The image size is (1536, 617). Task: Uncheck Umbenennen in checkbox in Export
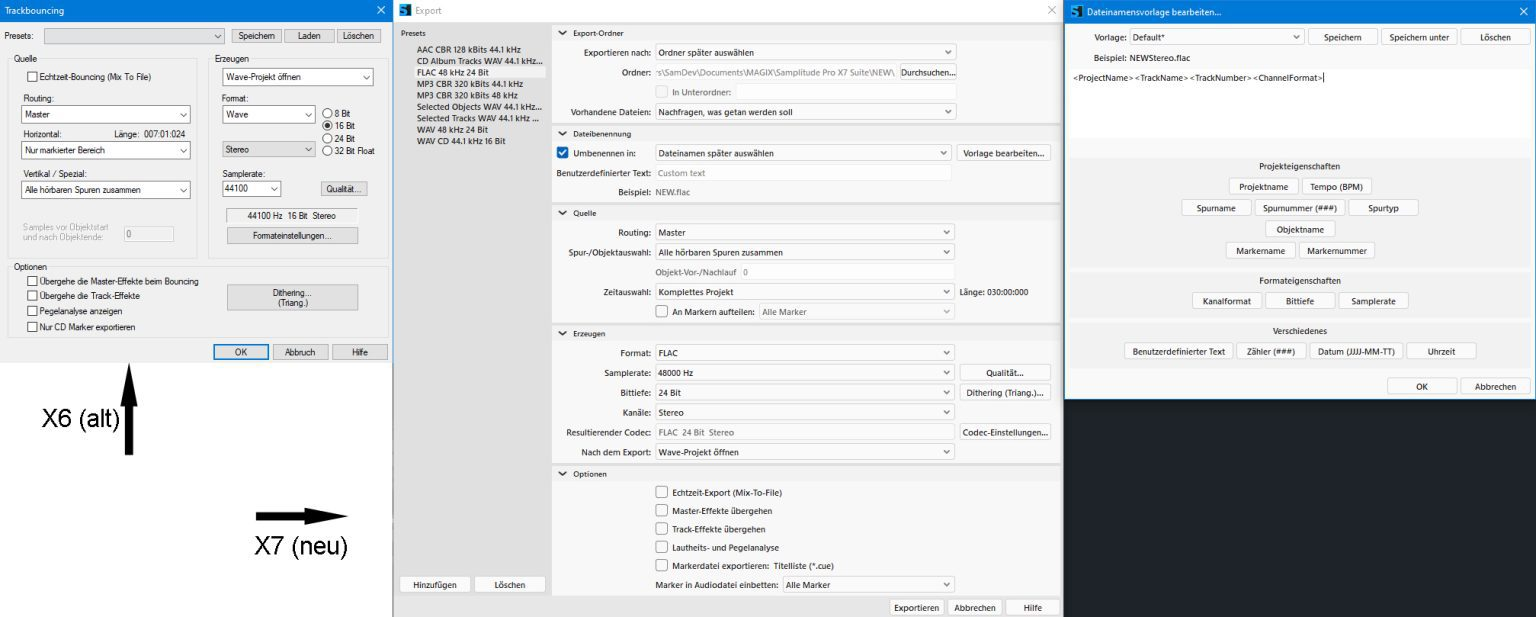562,153
